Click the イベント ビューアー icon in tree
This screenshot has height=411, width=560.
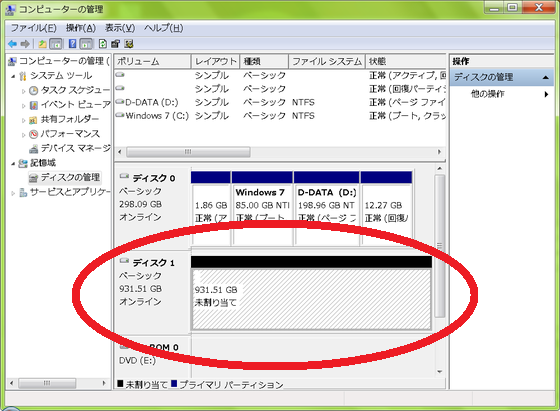[x=34, y=105]
